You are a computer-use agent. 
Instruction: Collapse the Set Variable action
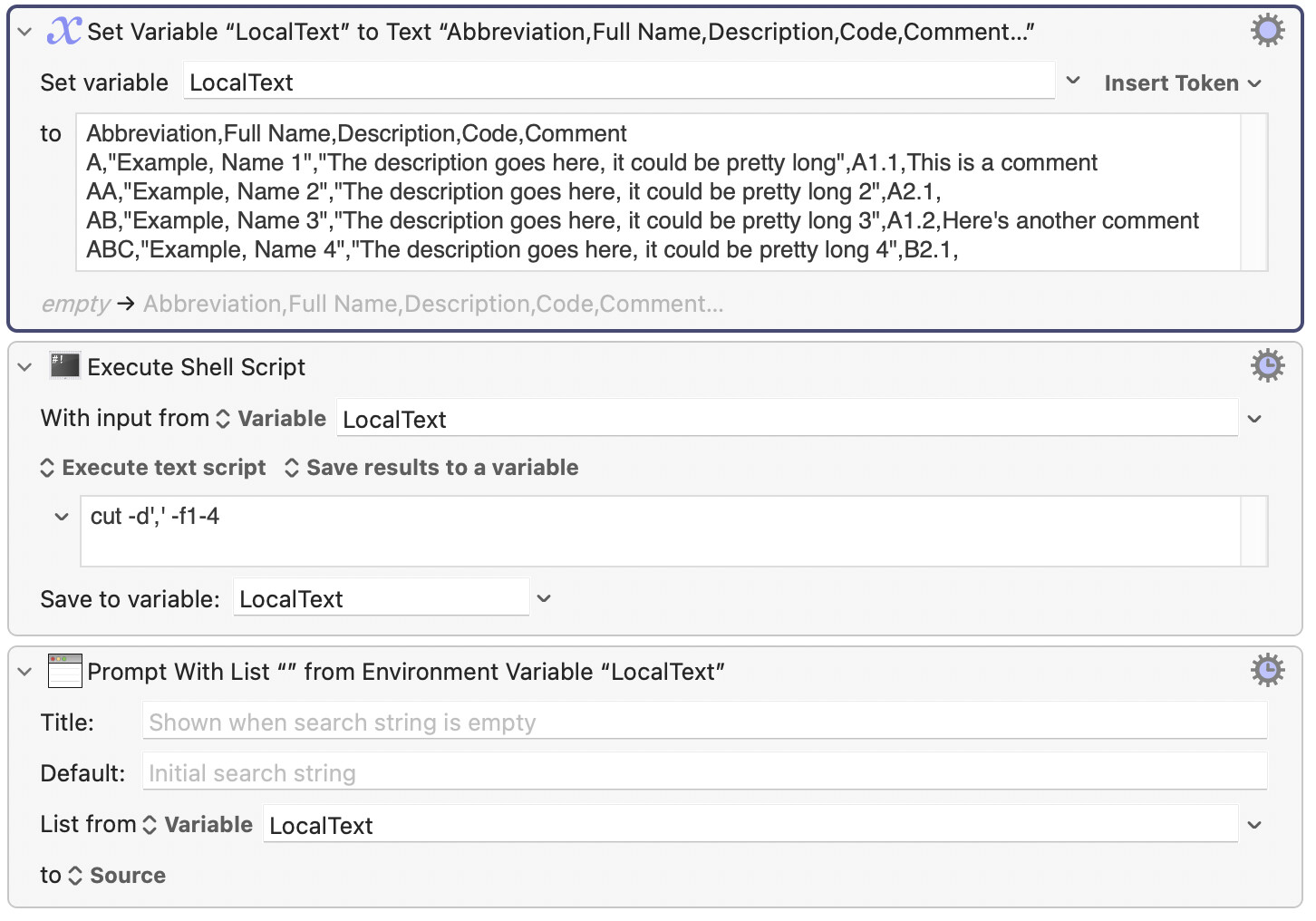pyautogui.click(x=25, y=32)
